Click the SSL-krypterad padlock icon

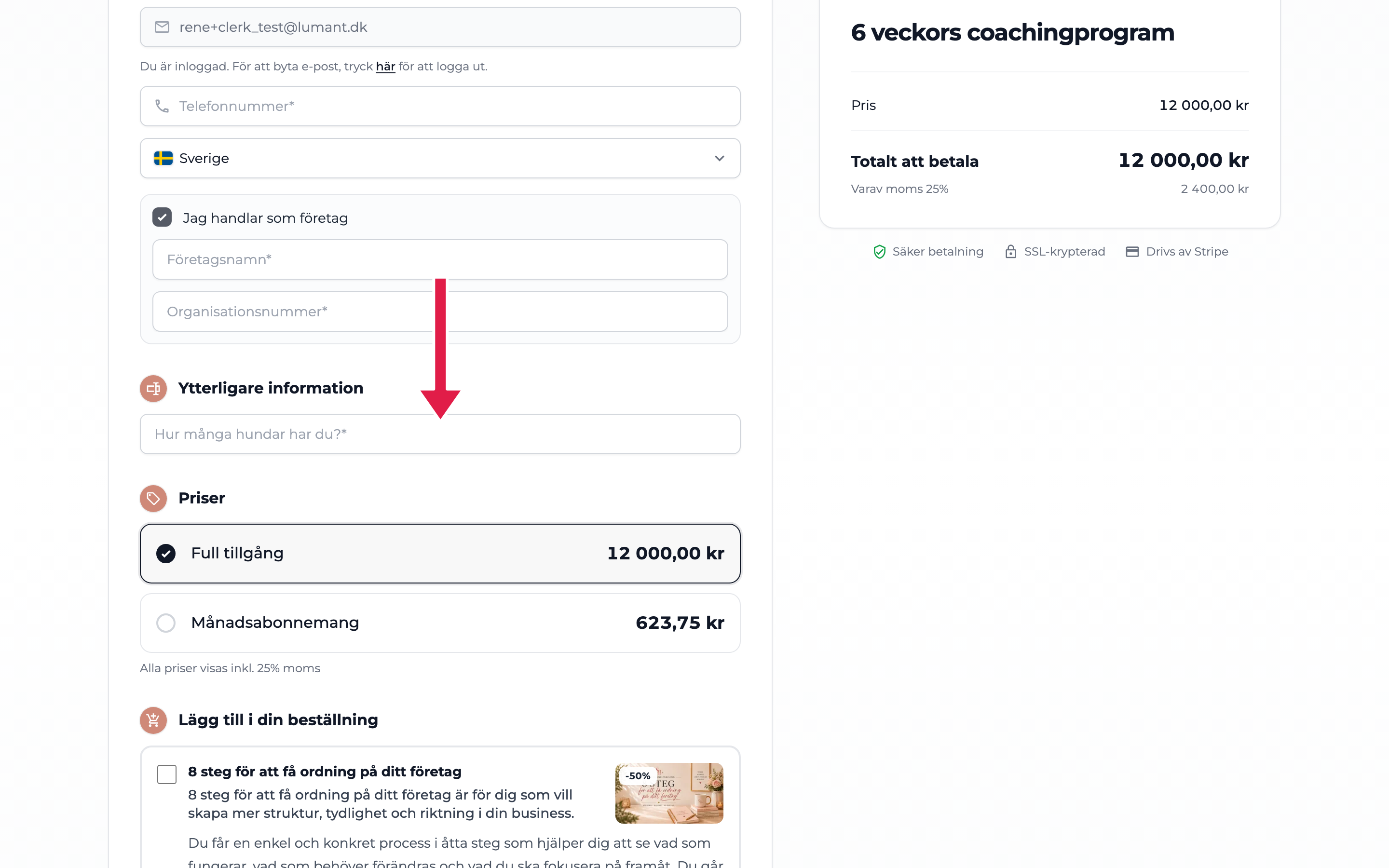point(1011,251)
